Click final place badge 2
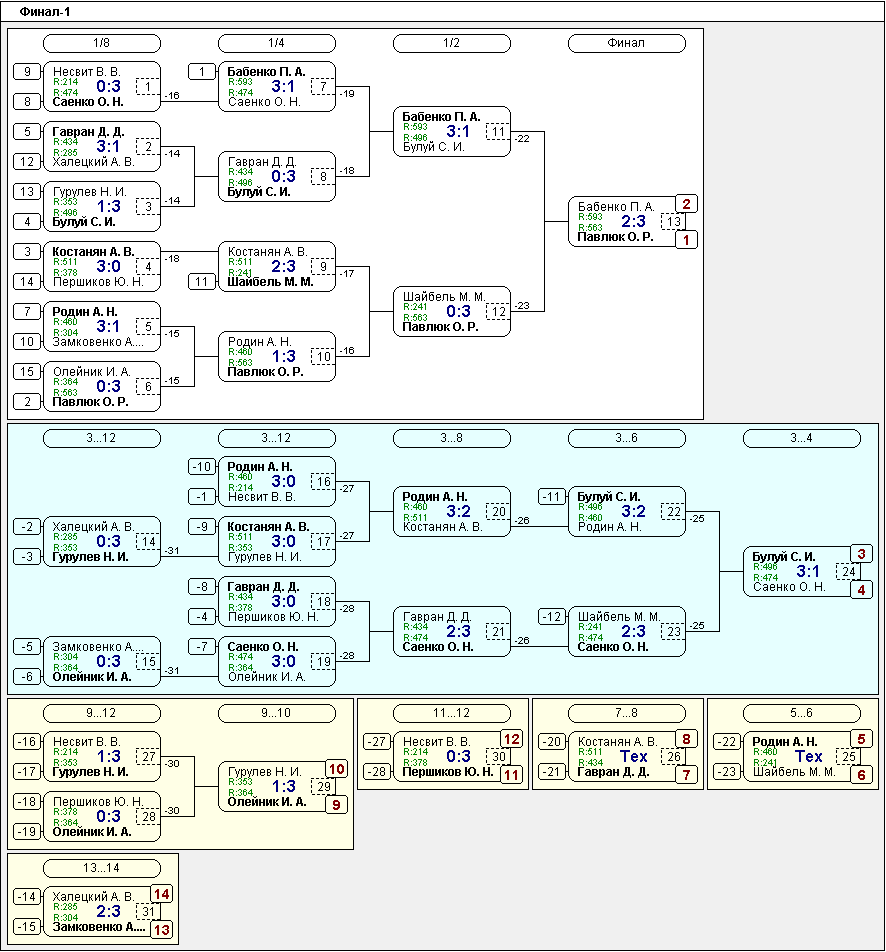886x952 pixels. tap(686, 204)
